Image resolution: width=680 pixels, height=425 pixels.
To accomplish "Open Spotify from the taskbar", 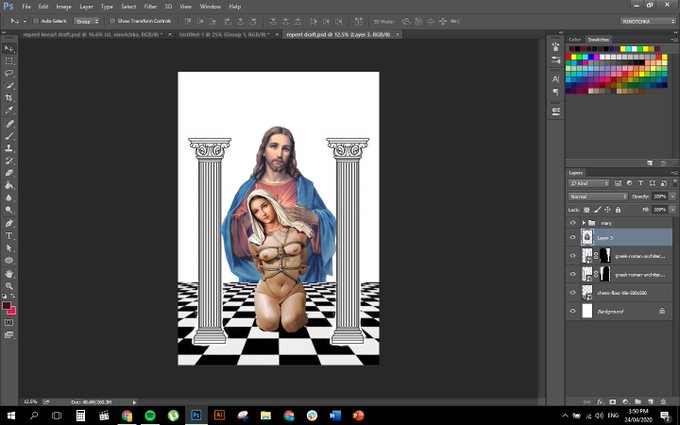I will click(150, 415).
